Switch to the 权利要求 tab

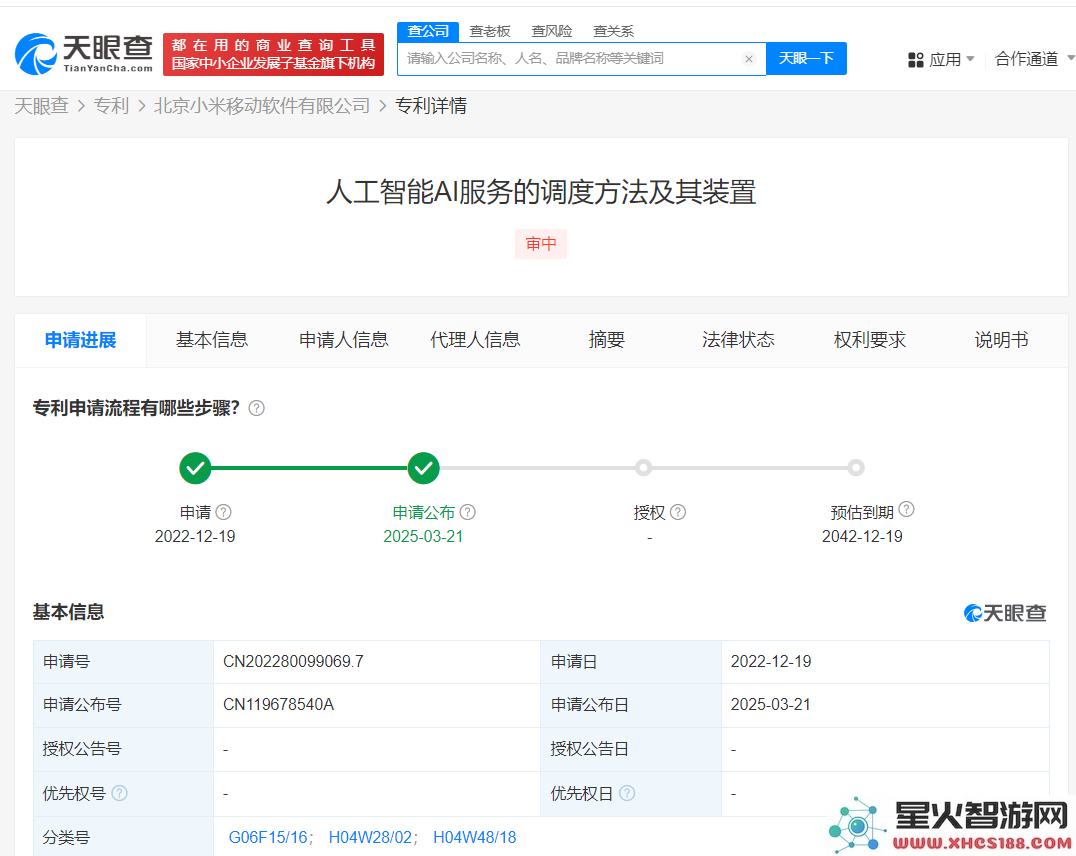(869, 340)
